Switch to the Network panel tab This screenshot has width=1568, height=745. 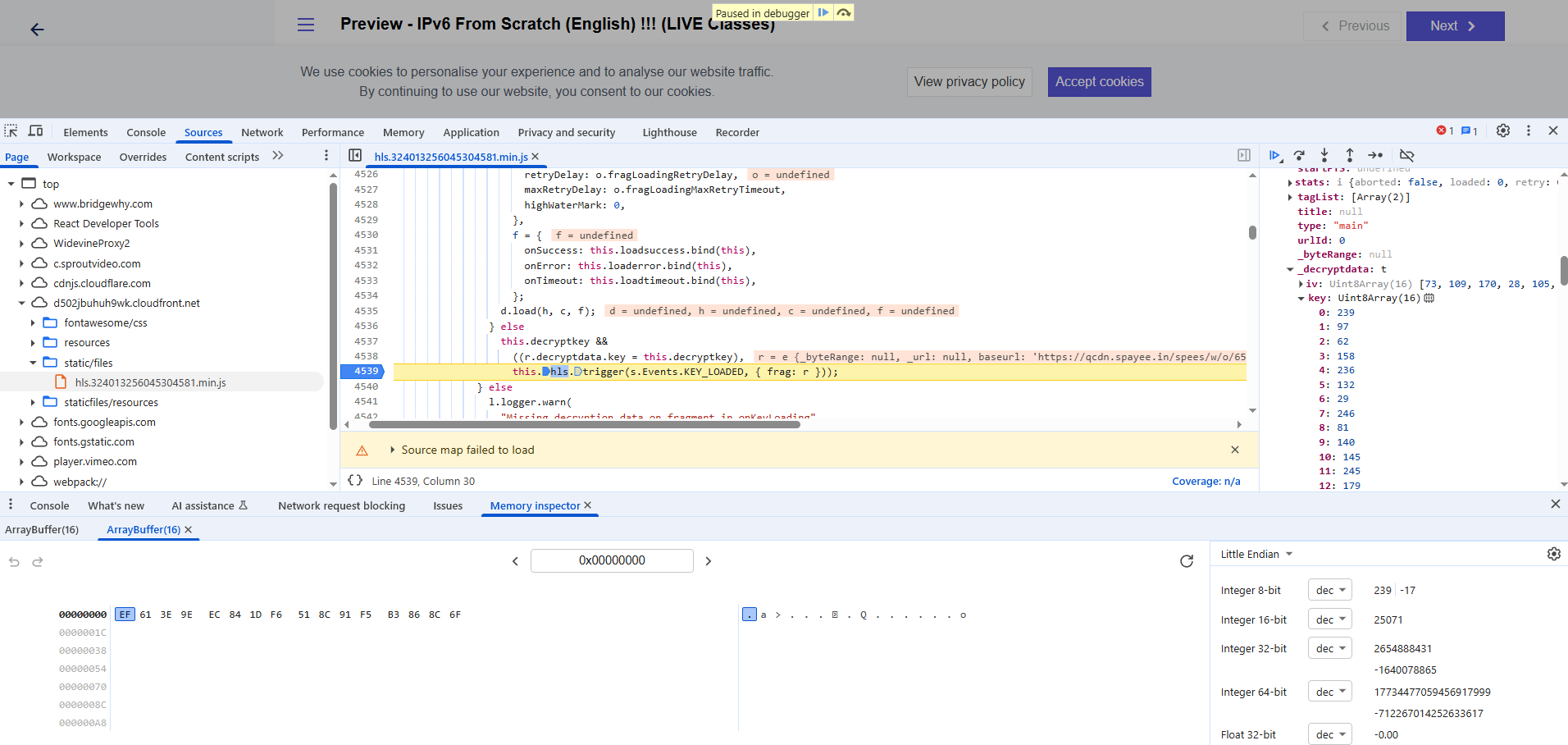click(262, 132)
